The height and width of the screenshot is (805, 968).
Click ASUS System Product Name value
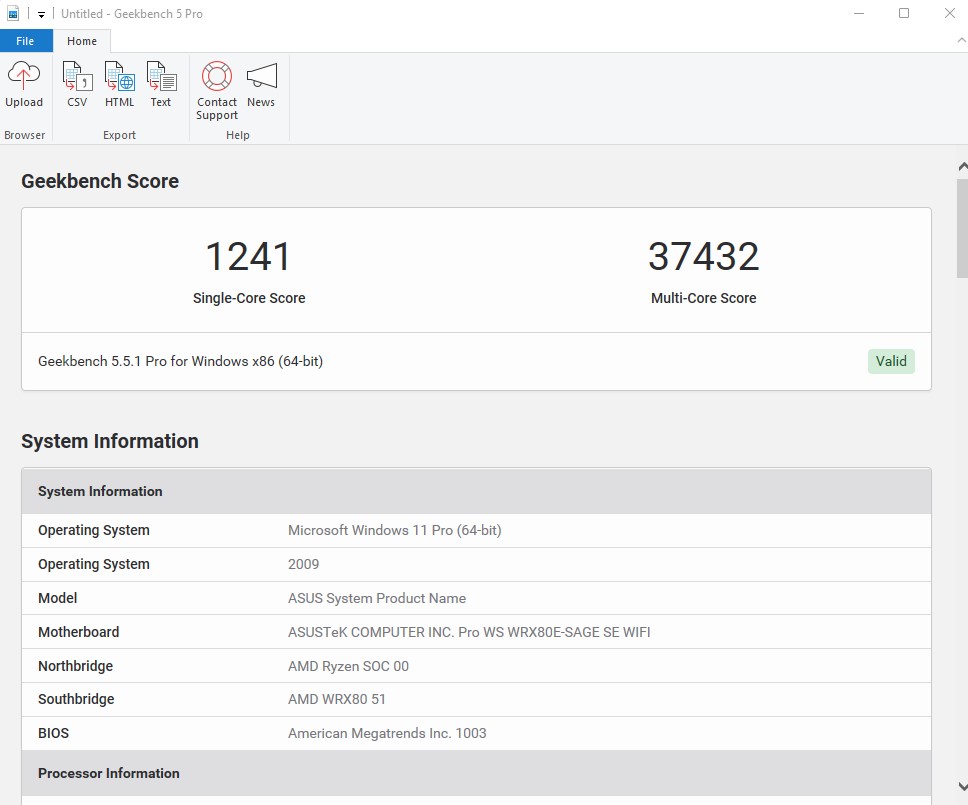377,598
